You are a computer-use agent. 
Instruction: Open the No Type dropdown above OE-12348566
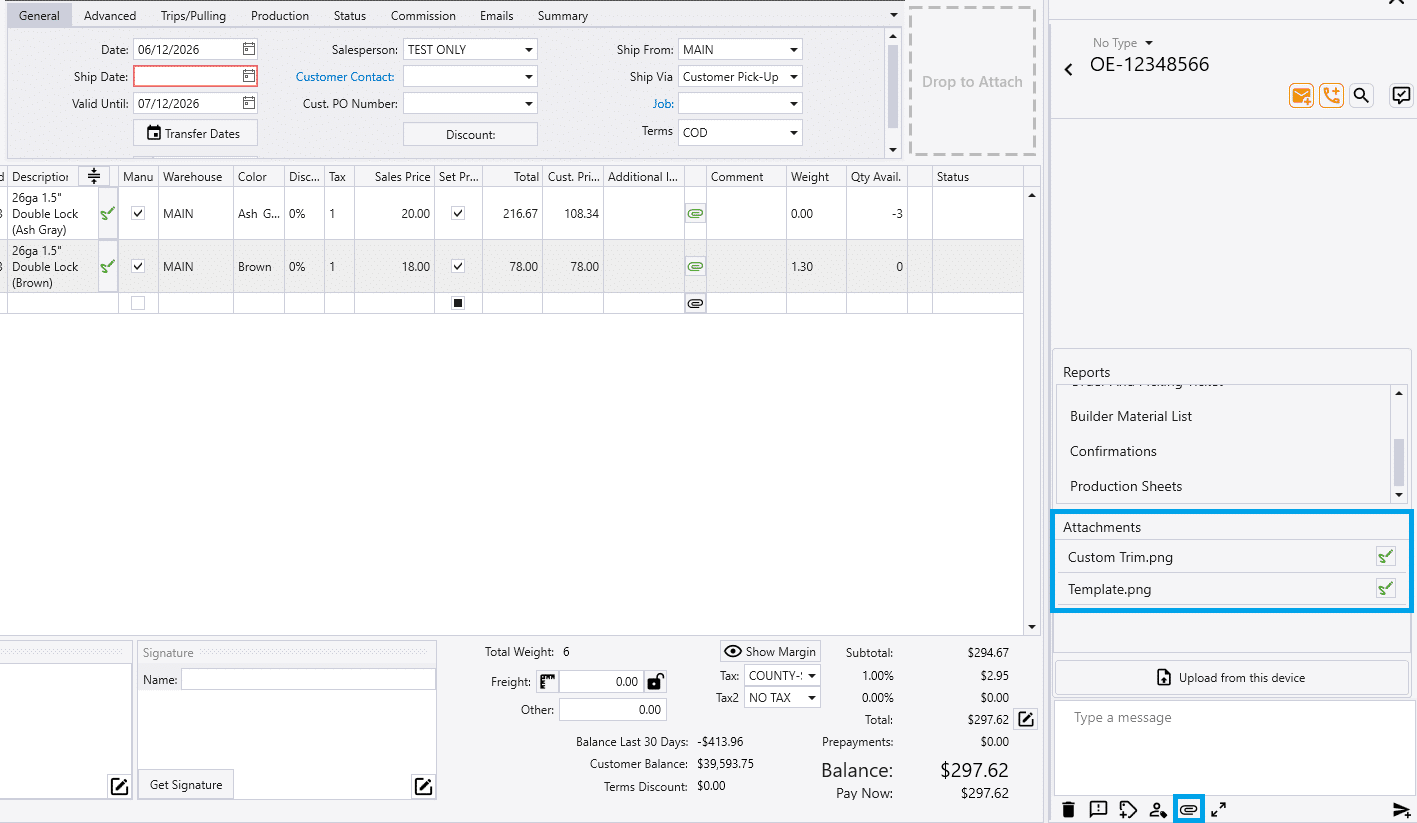pyautogui.click(x=1123, y=43)
